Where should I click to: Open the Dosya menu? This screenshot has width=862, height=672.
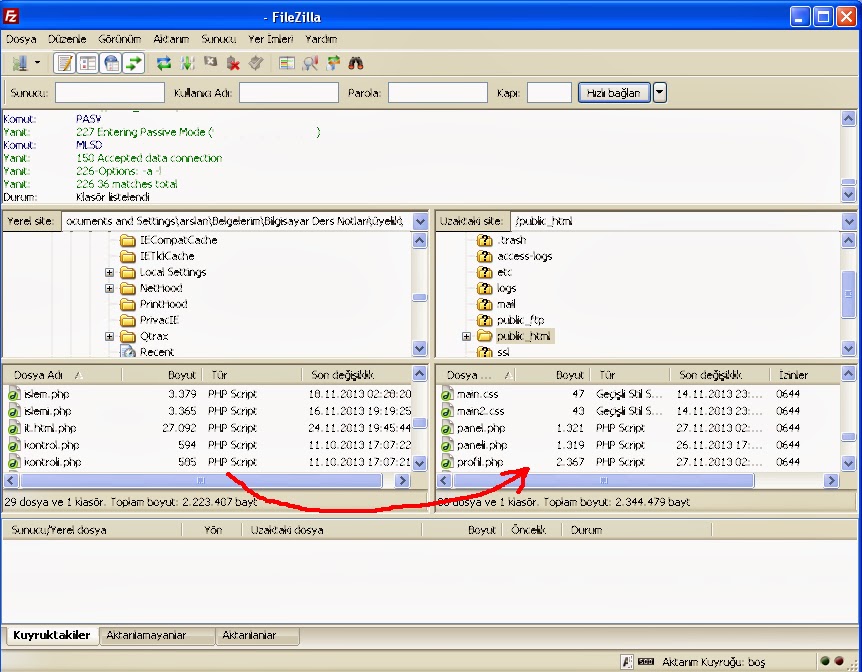(x=21, y=39)
